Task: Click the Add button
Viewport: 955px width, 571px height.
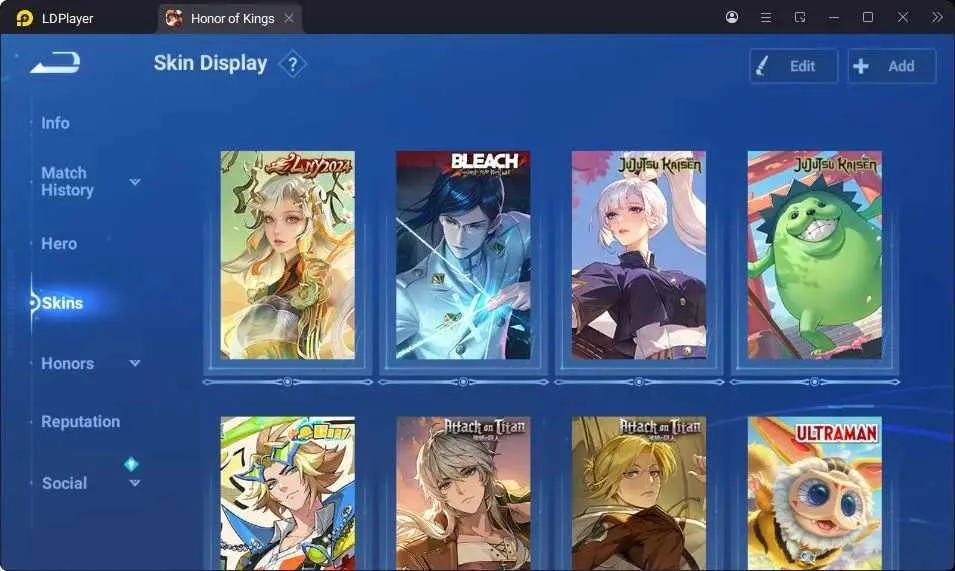Action: [892, 66]
